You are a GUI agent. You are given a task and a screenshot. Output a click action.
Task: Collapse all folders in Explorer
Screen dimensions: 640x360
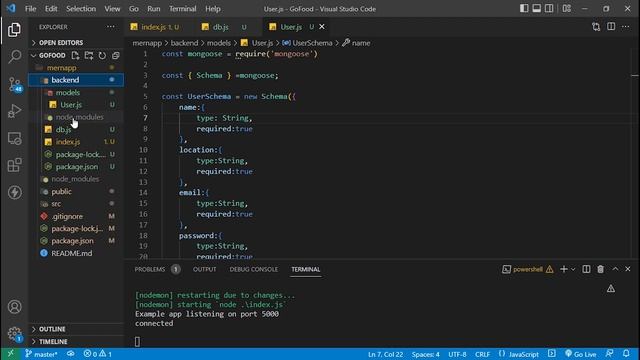tap(116, 56)
